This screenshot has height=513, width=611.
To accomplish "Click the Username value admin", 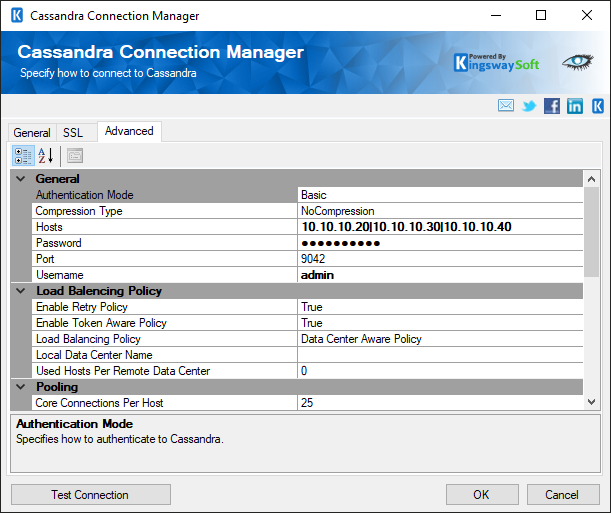I will tap(440, 275).
